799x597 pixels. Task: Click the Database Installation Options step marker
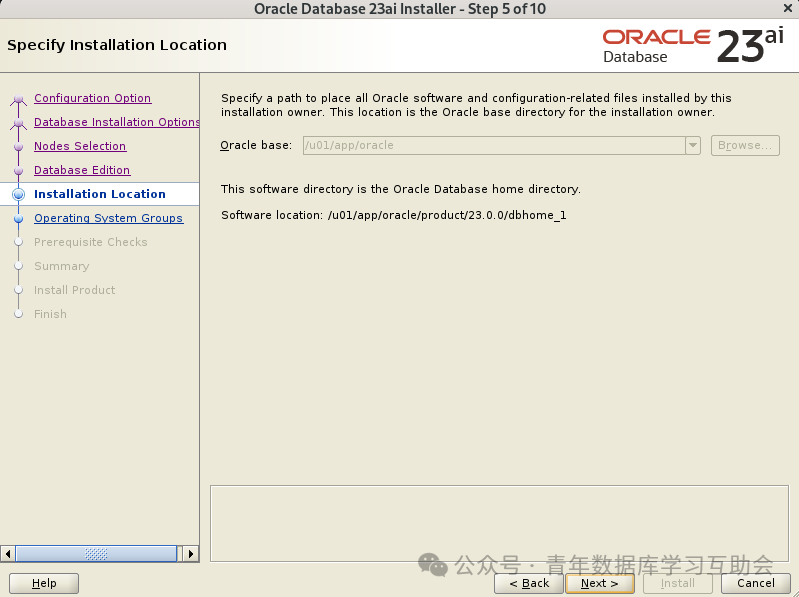click(x=18, y=123)
